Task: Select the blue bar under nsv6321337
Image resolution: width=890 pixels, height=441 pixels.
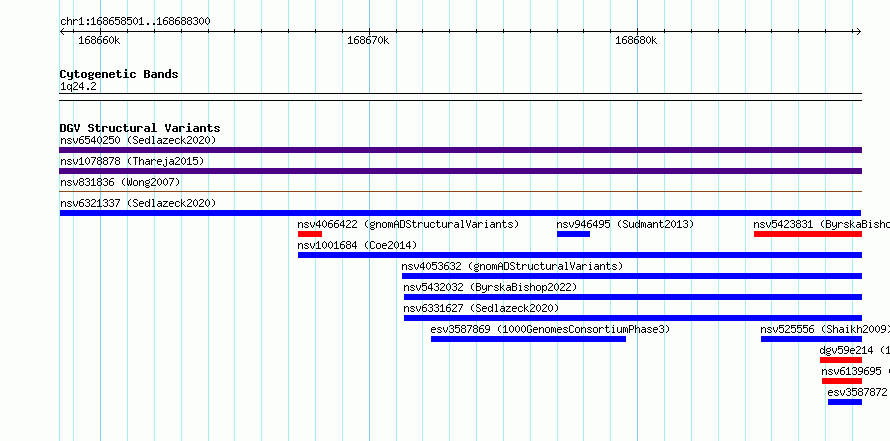Action: (460, 213)
